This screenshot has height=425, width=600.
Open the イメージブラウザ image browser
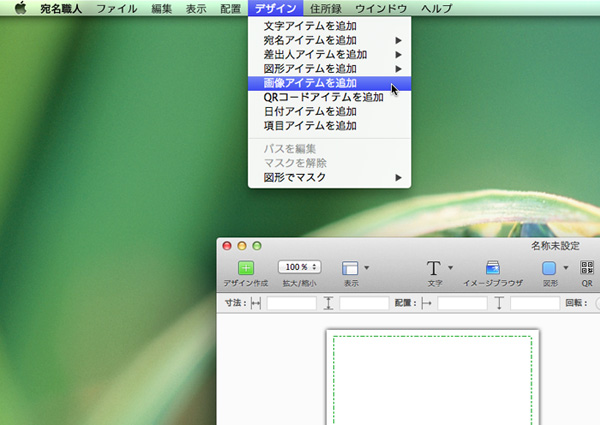(x=492, y=268)
